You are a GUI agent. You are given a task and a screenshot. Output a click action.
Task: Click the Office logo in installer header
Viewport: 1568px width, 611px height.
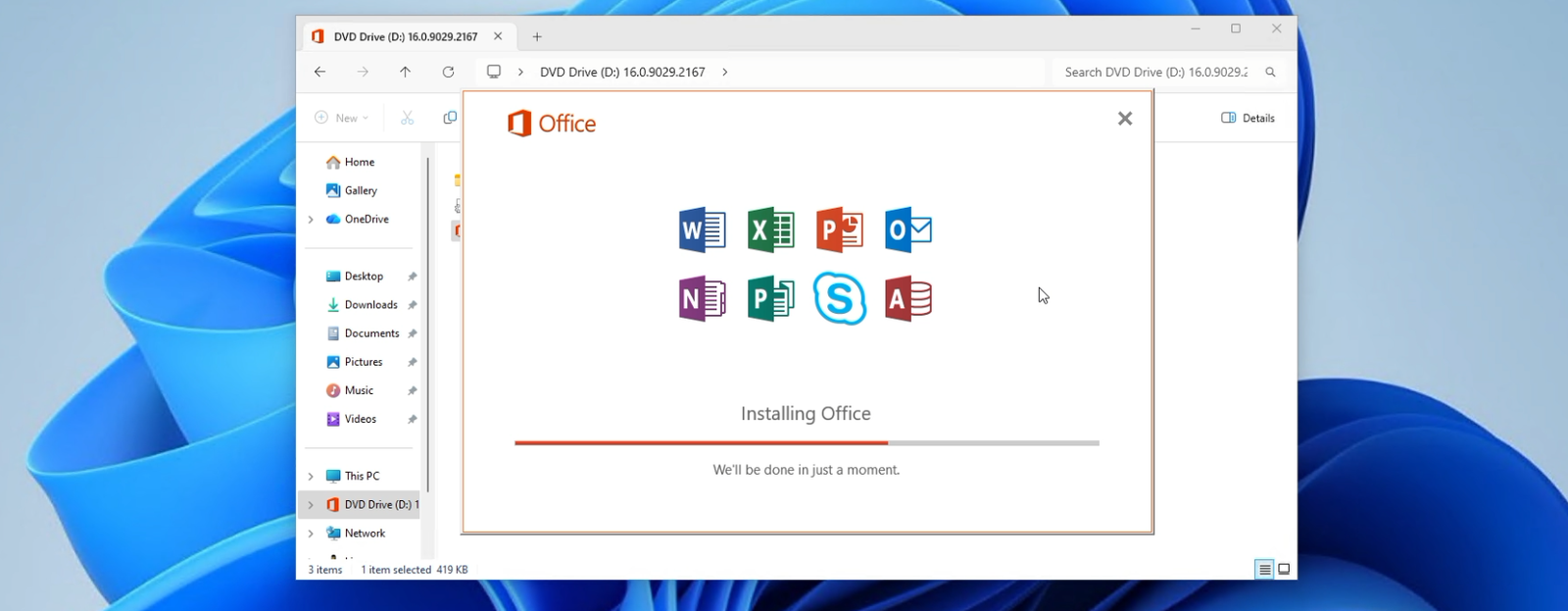click(552, 124)
